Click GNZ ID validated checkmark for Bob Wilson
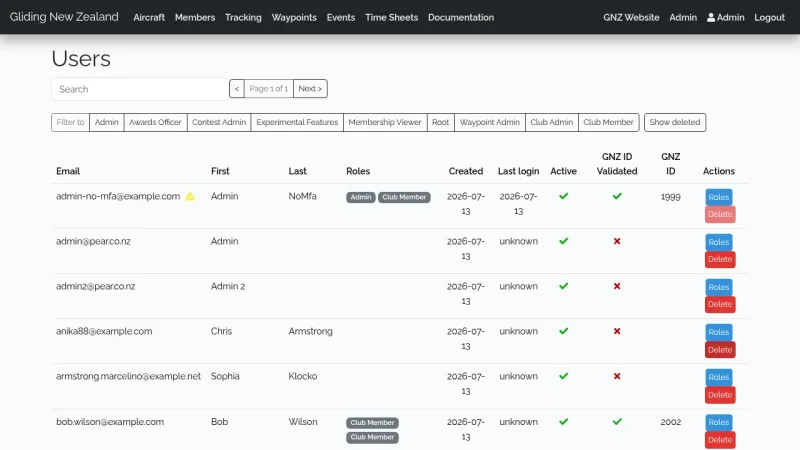The height and width of the screenshot is (450, 800). 617,421
